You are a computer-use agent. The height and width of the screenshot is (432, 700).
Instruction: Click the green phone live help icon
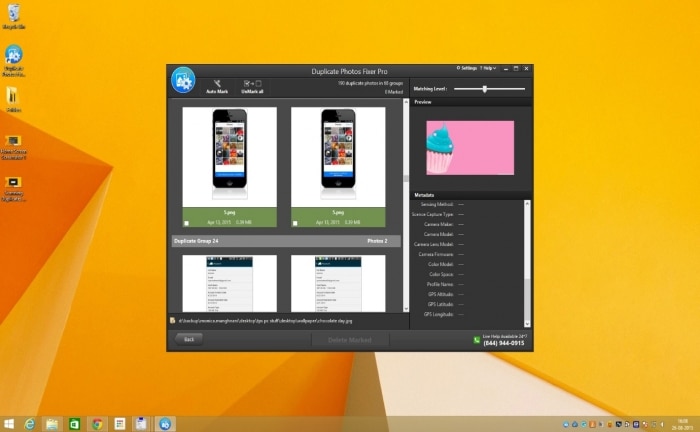[x=476, y=340]
